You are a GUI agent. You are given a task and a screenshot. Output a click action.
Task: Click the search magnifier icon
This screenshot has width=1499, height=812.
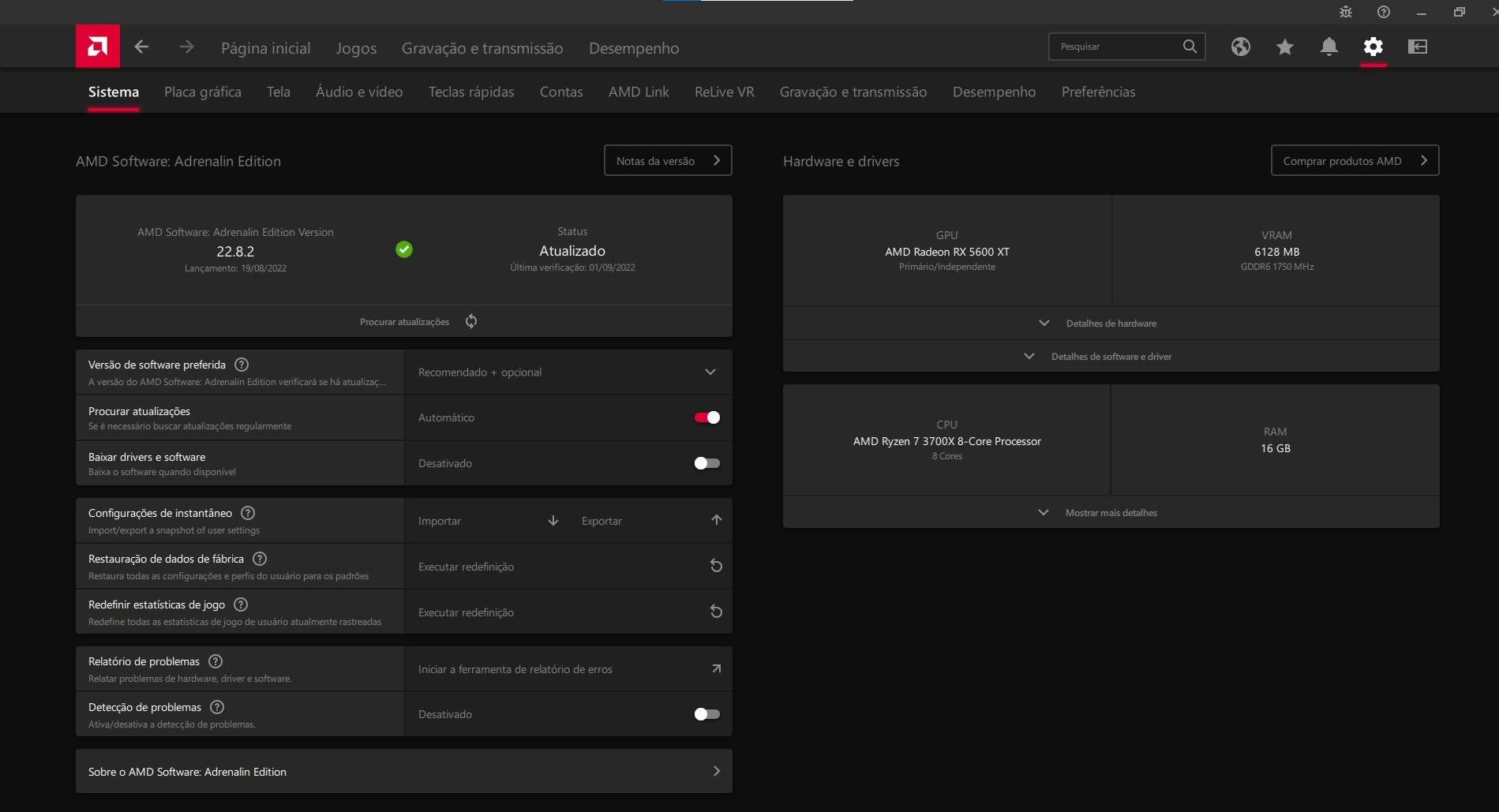pyautogui.click(x=1190, y=47)
